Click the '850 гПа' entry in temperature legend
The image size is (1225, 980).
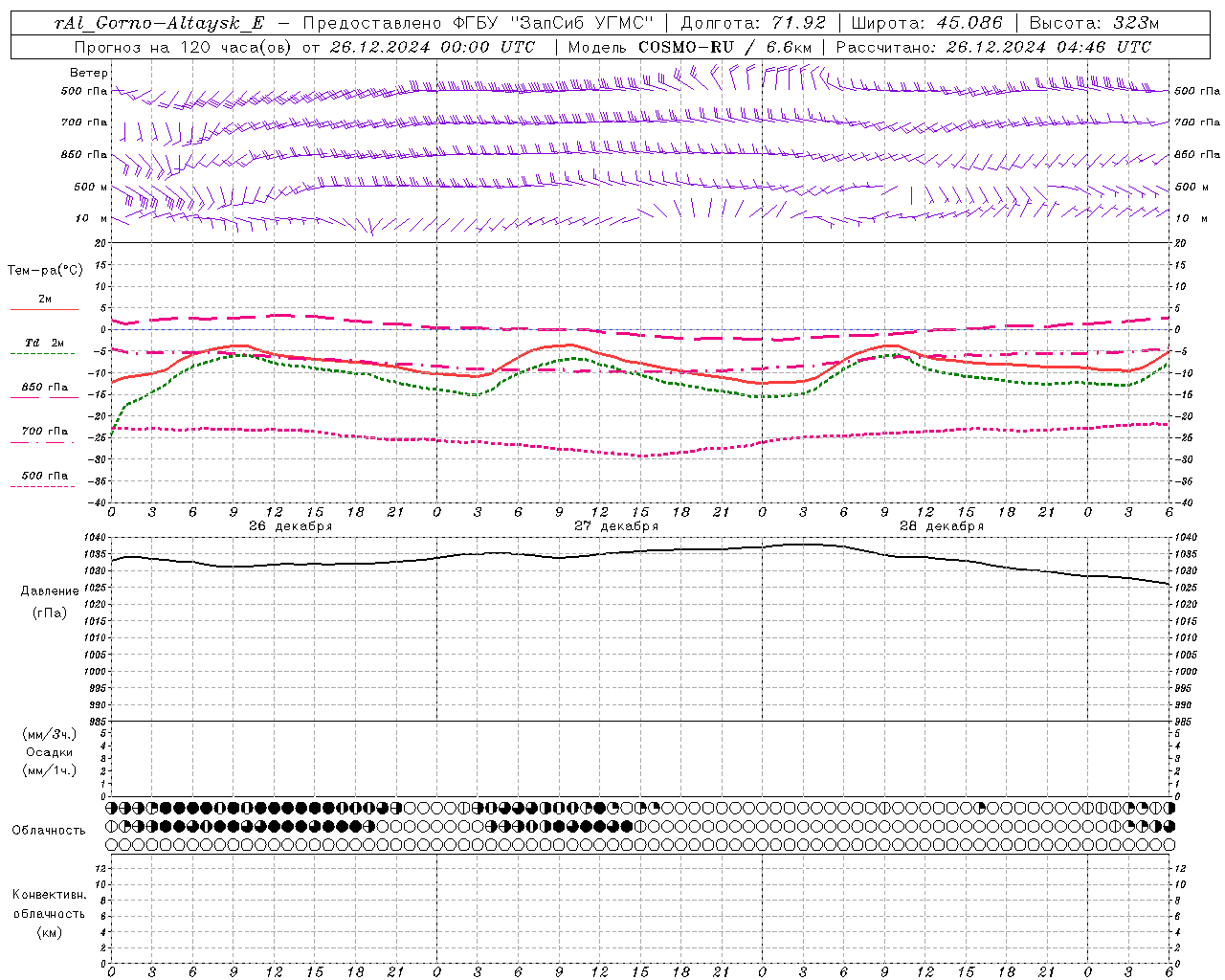tap(44, 388)
